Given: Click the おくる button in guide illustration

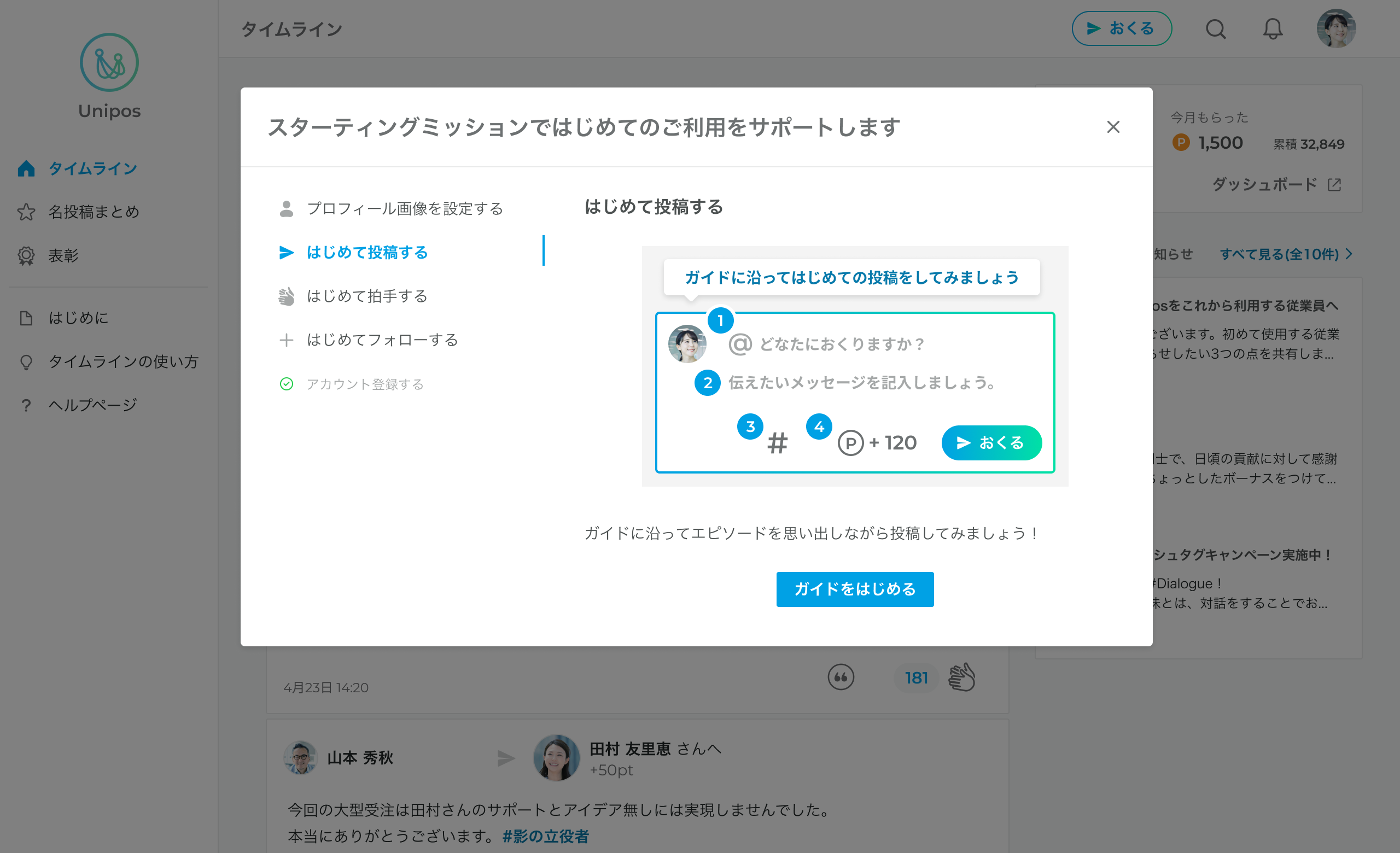Looking at the screenshot, I should pos(991,442).
